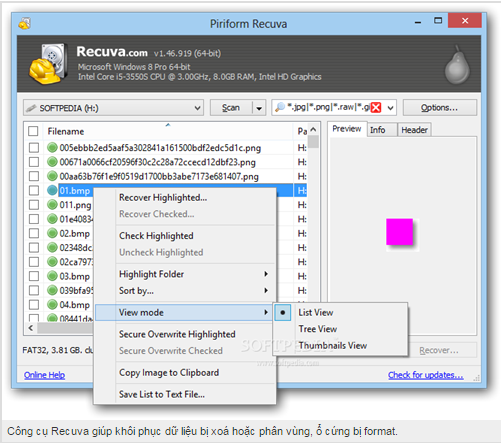
Task: Switch to the Preview tab
Action: (x=347, y=129)
